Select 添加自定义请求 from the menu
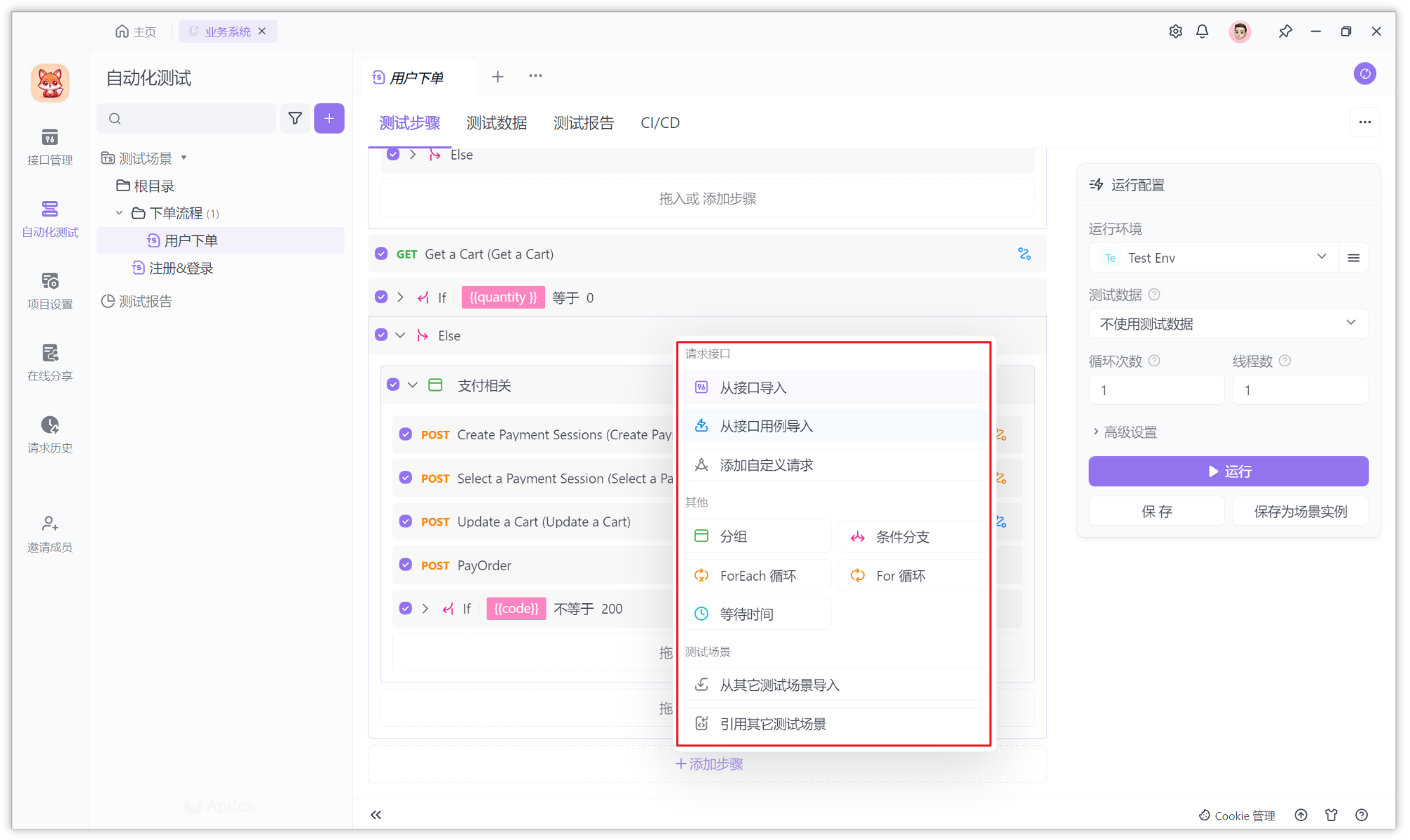The image size is (1410, 840). (x=766, y=464)
